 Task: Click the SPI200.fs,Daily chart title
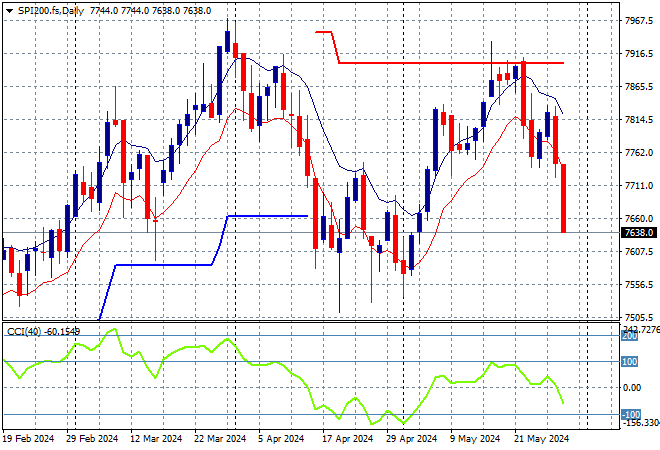coord(51,11)
